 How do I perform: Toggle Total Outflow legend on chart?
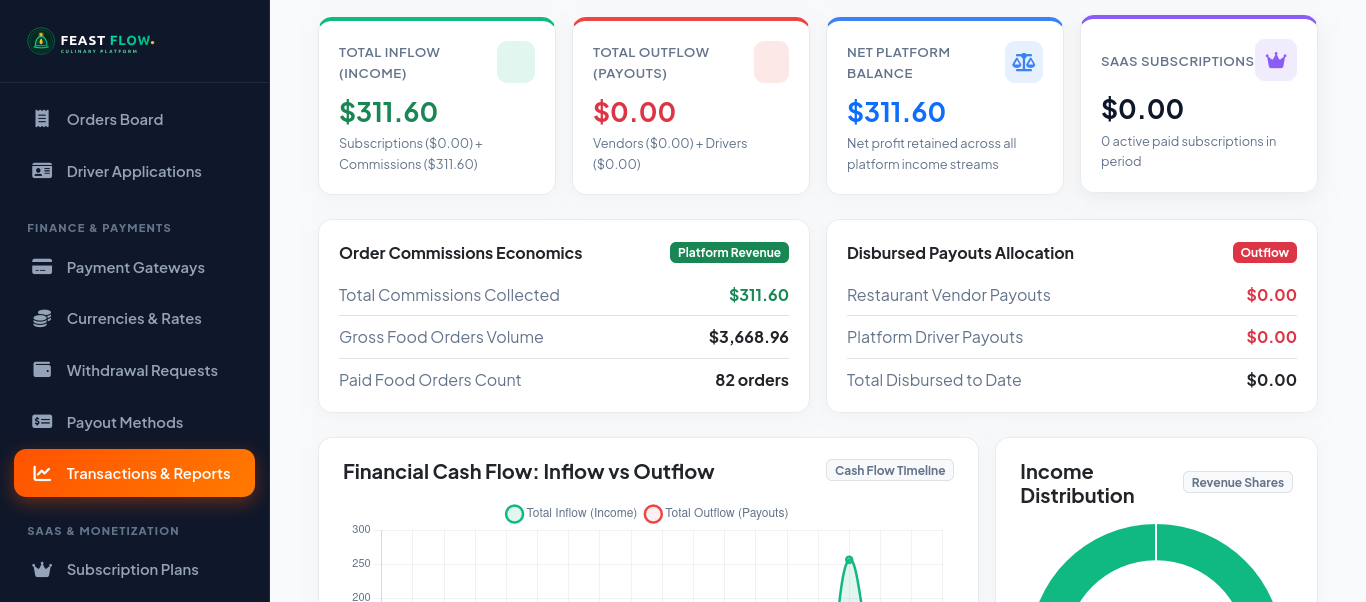[x=716, y=513]
